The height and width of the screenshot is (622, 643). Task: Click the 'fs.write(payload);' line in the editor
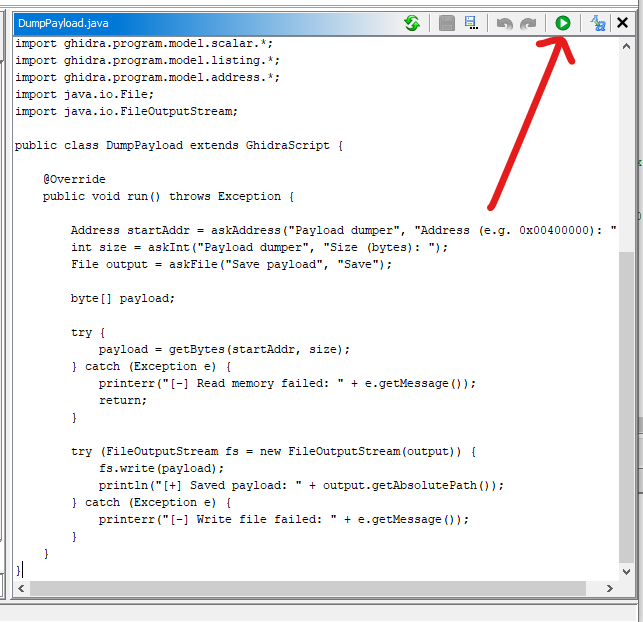(x=161, y=468)
